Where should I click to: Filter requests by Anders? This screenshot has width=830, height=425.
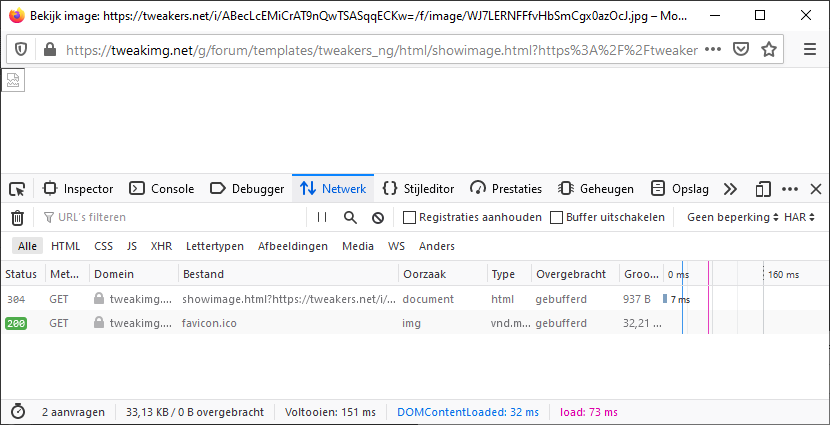coord(437,246)
